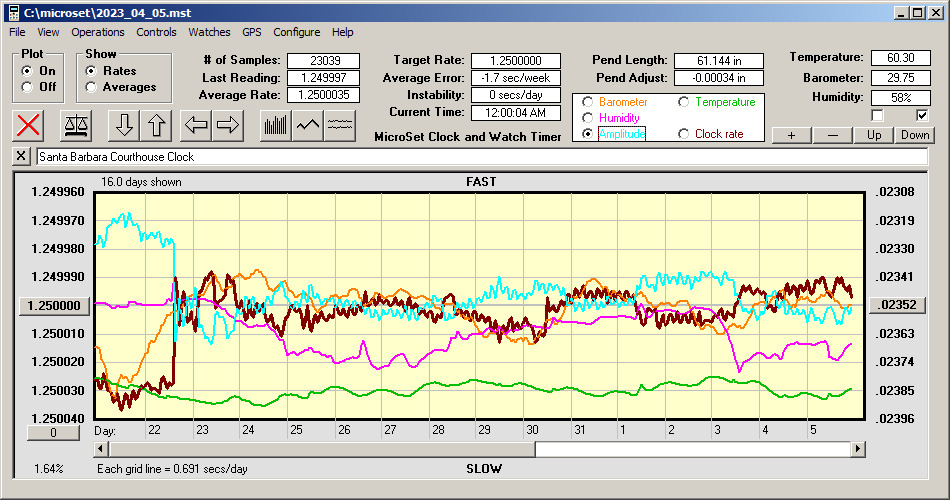Screen dimensions: 950x500
Task: Click the plus (+) button
Action: pyautogui.click(x=791, y=135)
